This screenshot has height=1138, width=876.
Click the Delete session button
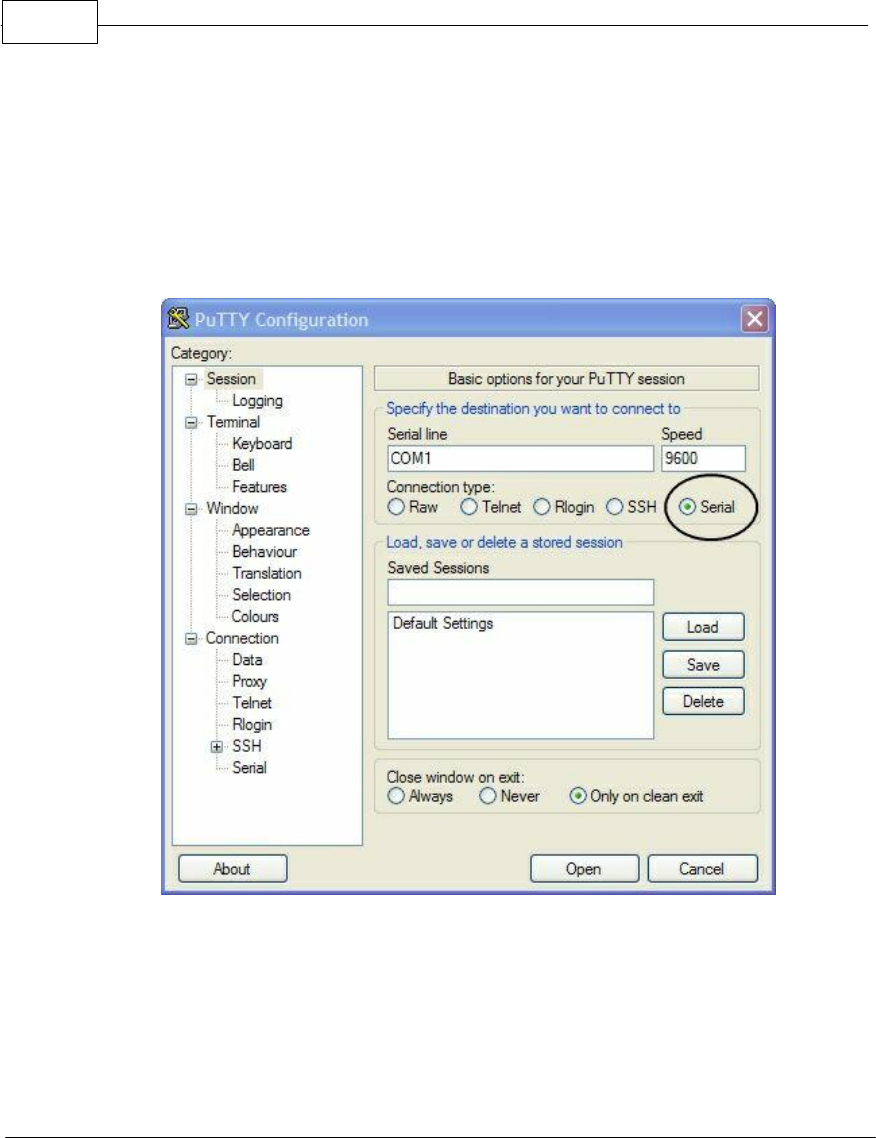point(703,702)
